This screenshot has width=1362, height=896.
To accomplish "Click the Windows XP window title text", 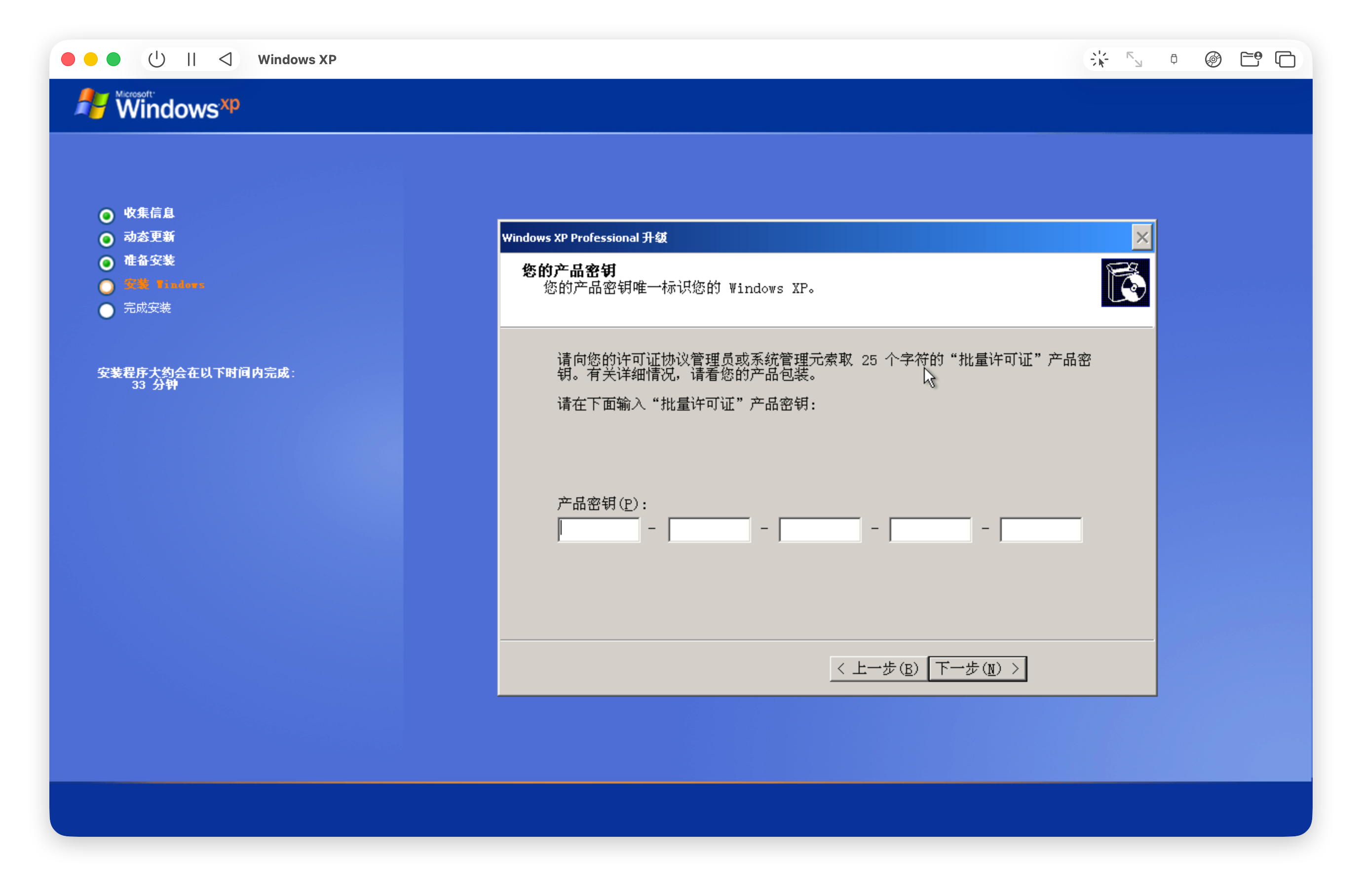I will [x=297, y=60].
